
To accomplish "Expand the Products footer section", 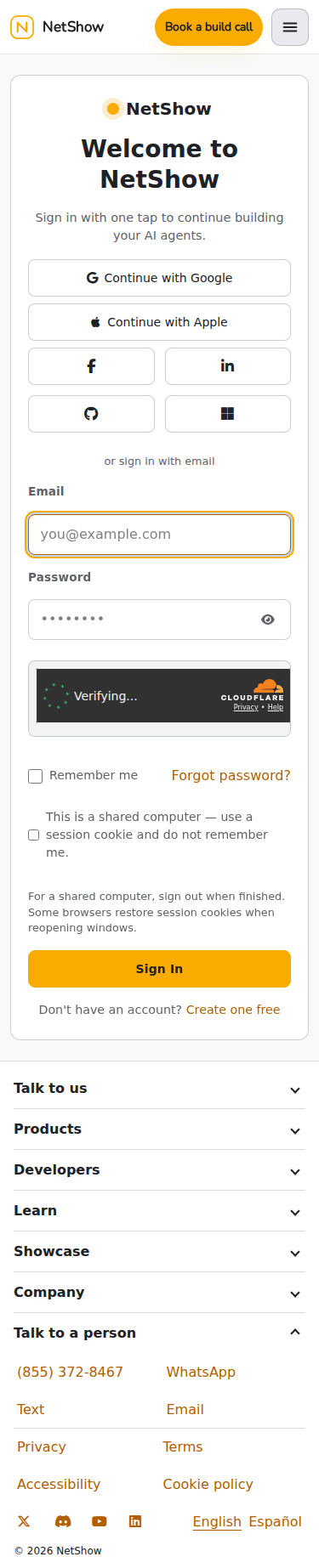I will pos(159,1129).
